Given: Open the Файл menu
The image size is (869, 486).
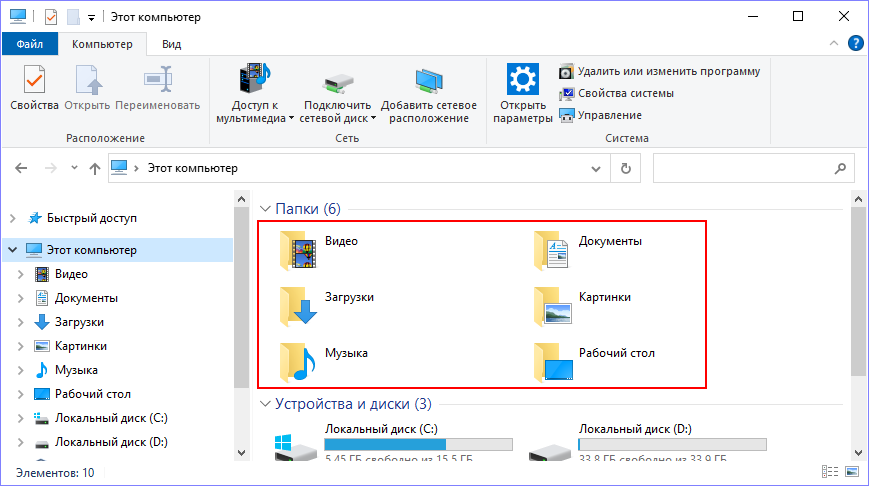Looking at the screenshot, I should pos(30,44).
